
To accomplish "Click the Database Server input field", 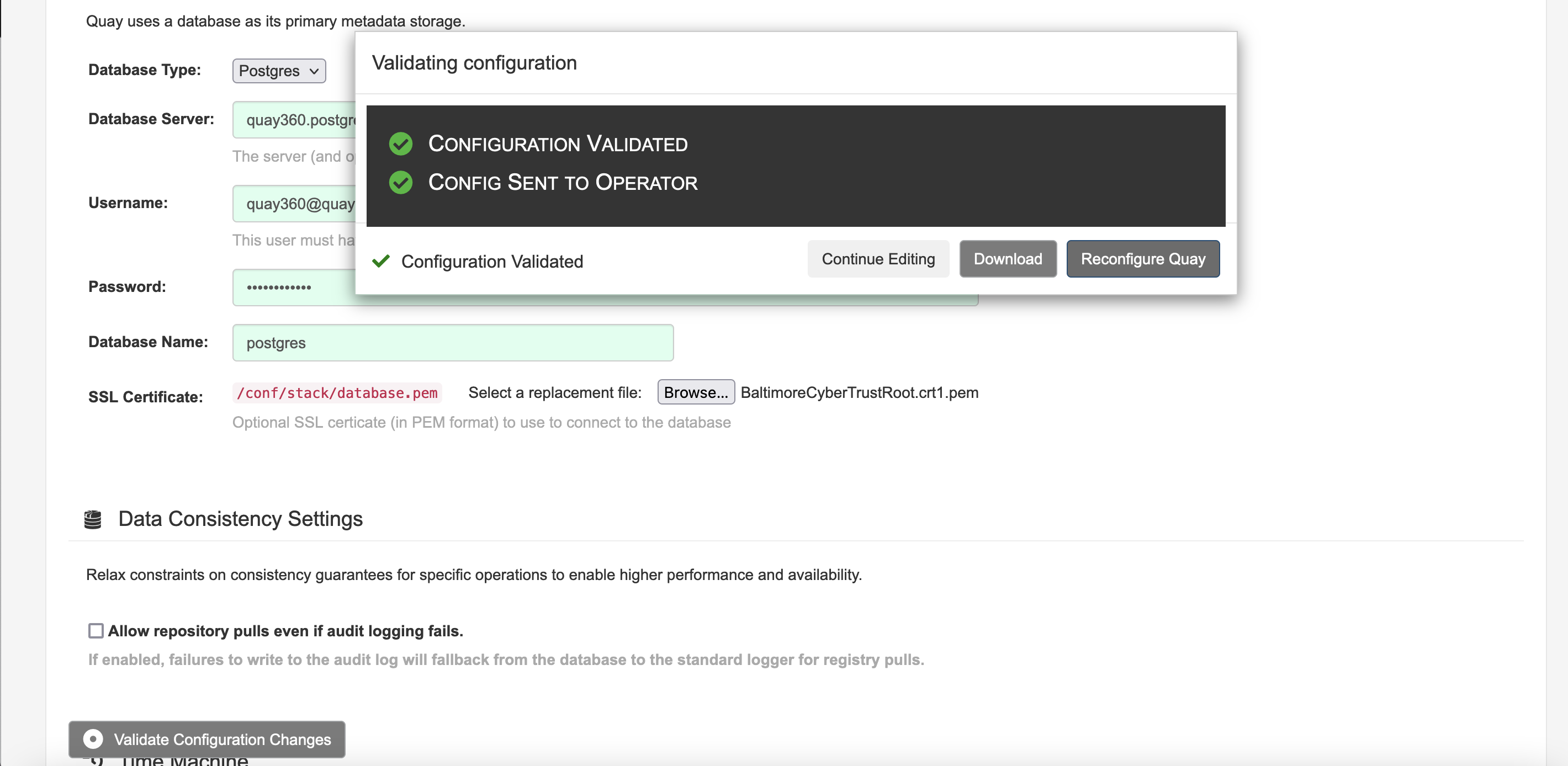I will click(293, 120).
